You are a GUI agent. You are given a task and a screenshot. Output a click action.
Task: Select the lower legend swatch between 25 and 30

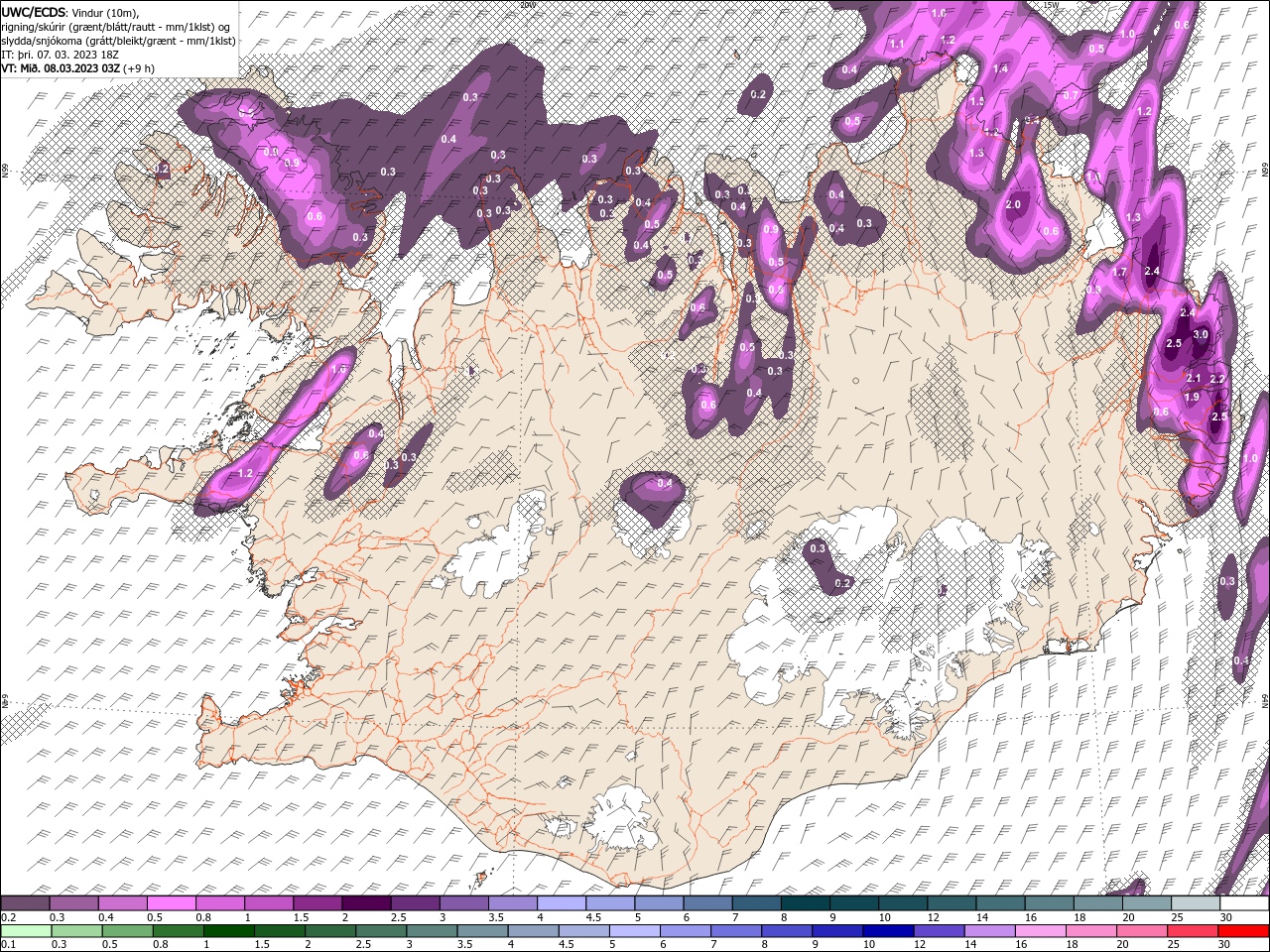click(x=1193, y=931)
